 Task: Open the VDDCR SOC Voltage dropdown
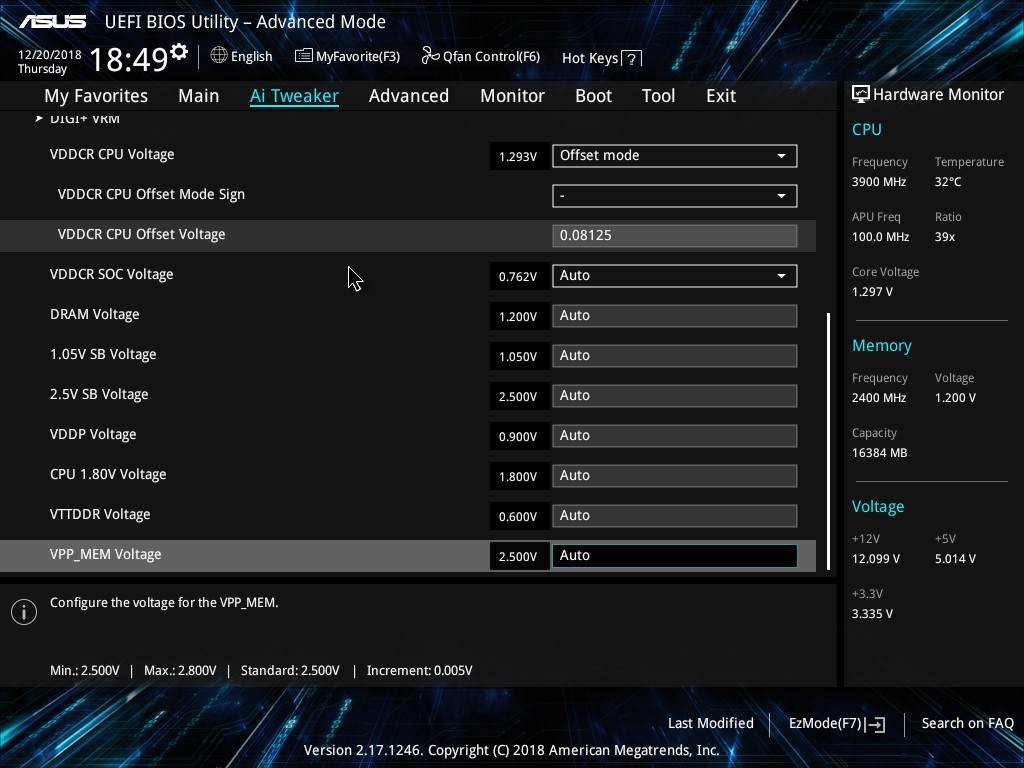(675, 276)
